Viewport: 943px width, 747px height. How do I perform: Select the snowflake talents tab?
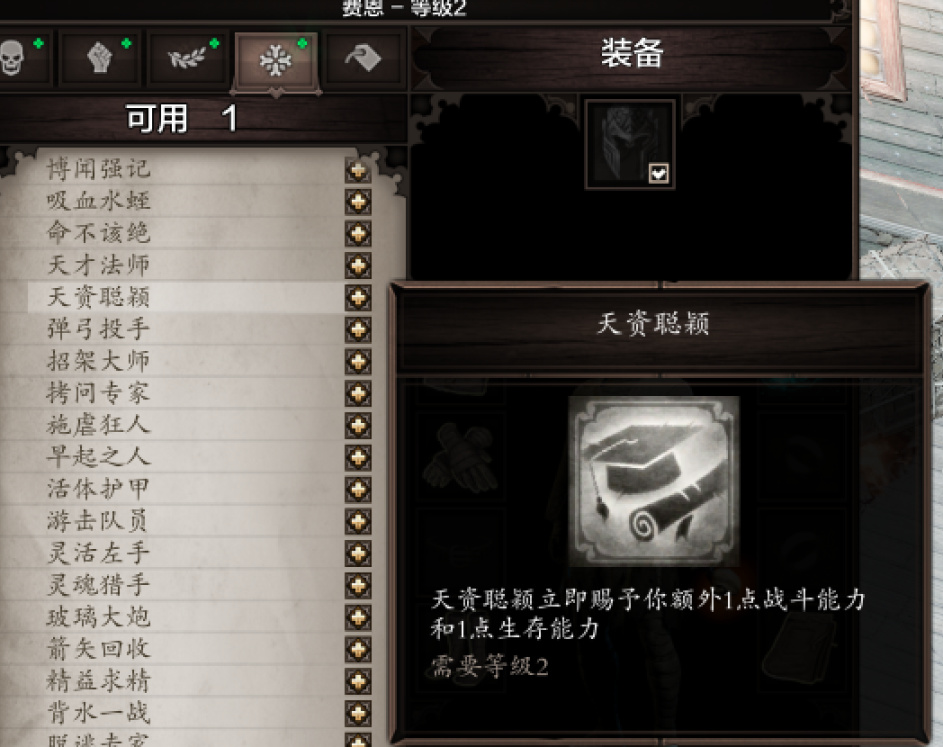(276, 60)
